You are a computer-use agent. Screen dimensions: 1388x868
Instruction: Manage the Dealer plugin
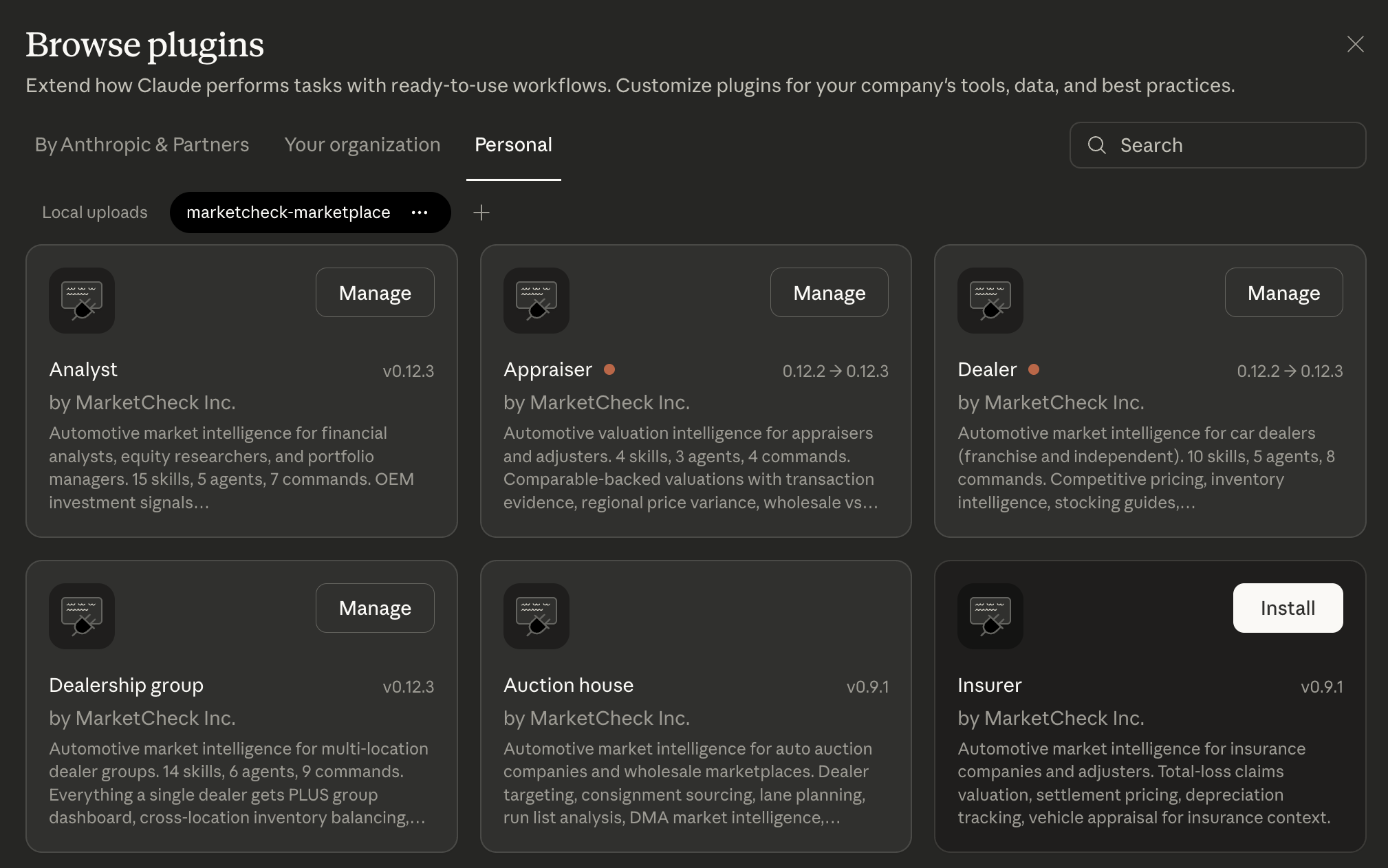[x=1283, y=293]
